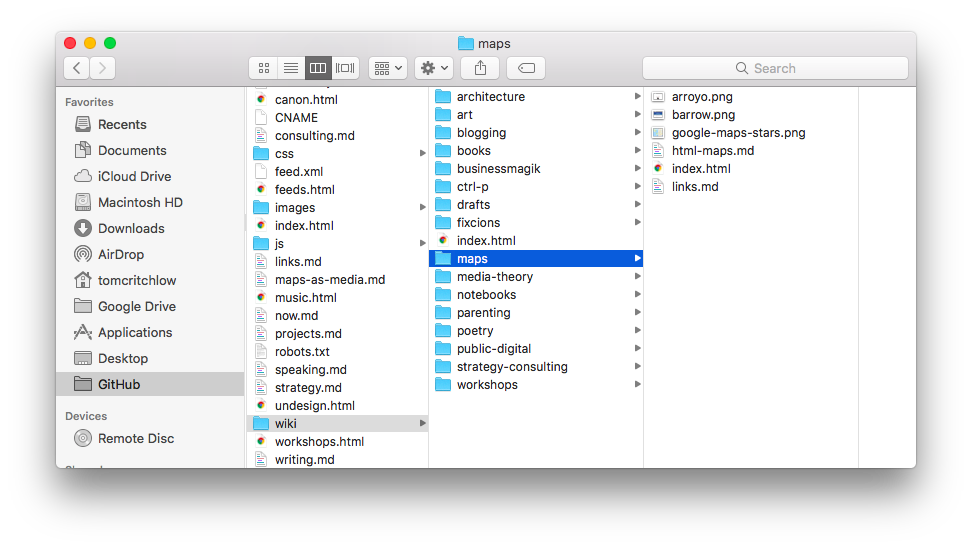The image size is (972, 548).
Task: Select the robots.txt file
Action: [337, 351]
